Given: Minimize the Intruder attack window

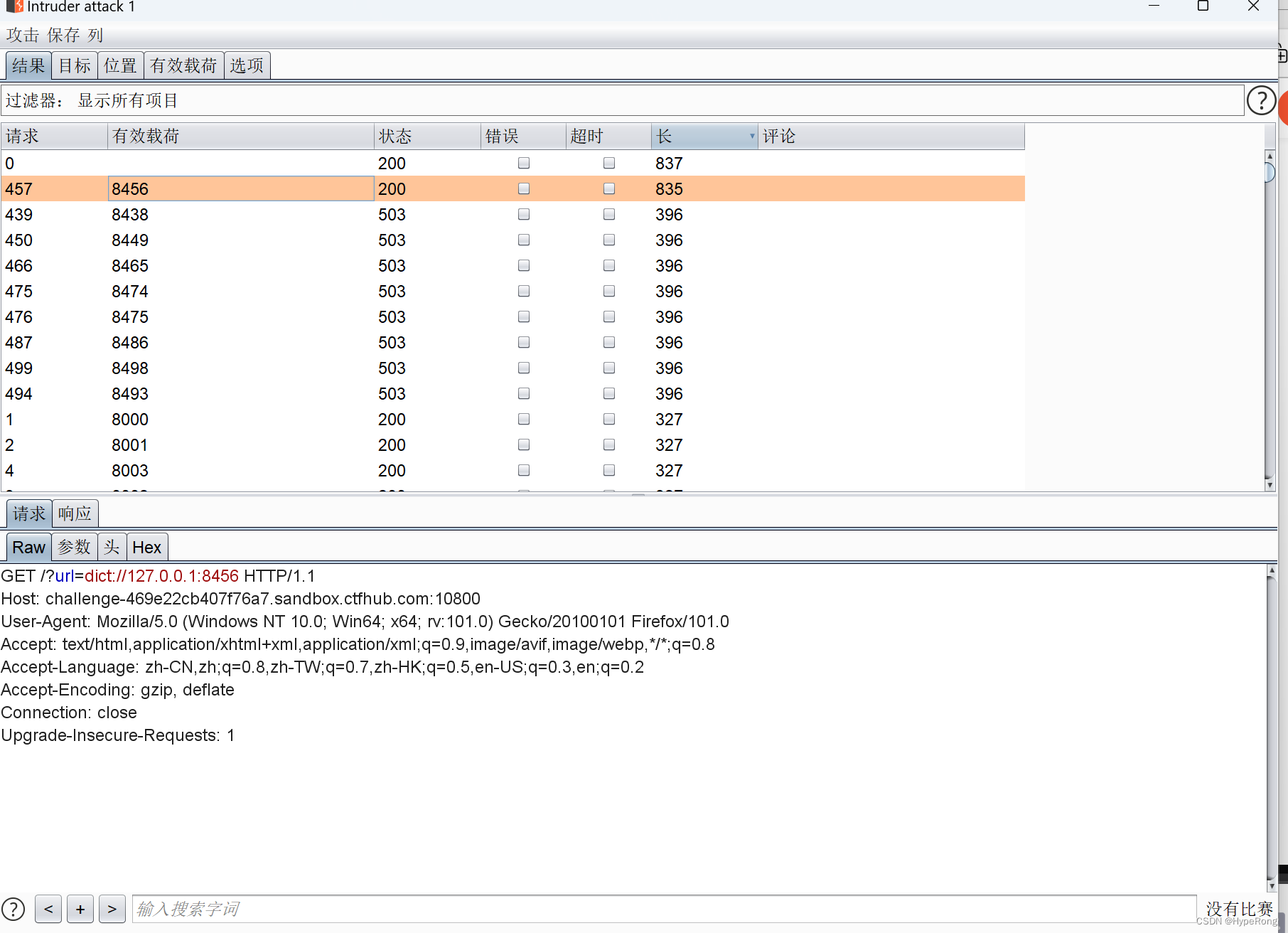Looking at the screenshot, I should pyautogui.click(x=1154, y=6).
